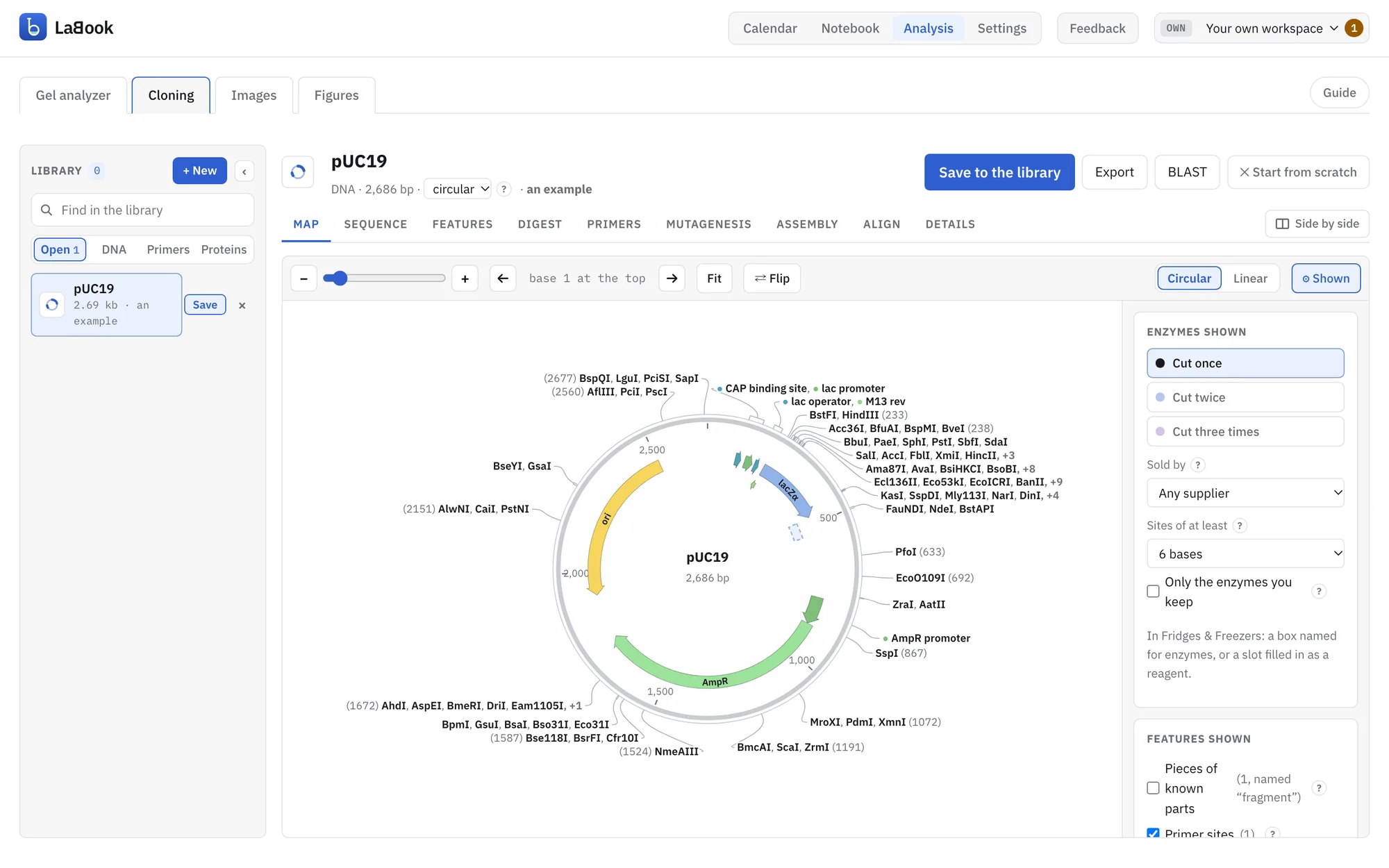Select pUC19 entry in library list
This screenshot has width=1389, height=868.
pyautogui.click(x=106, y=305)
